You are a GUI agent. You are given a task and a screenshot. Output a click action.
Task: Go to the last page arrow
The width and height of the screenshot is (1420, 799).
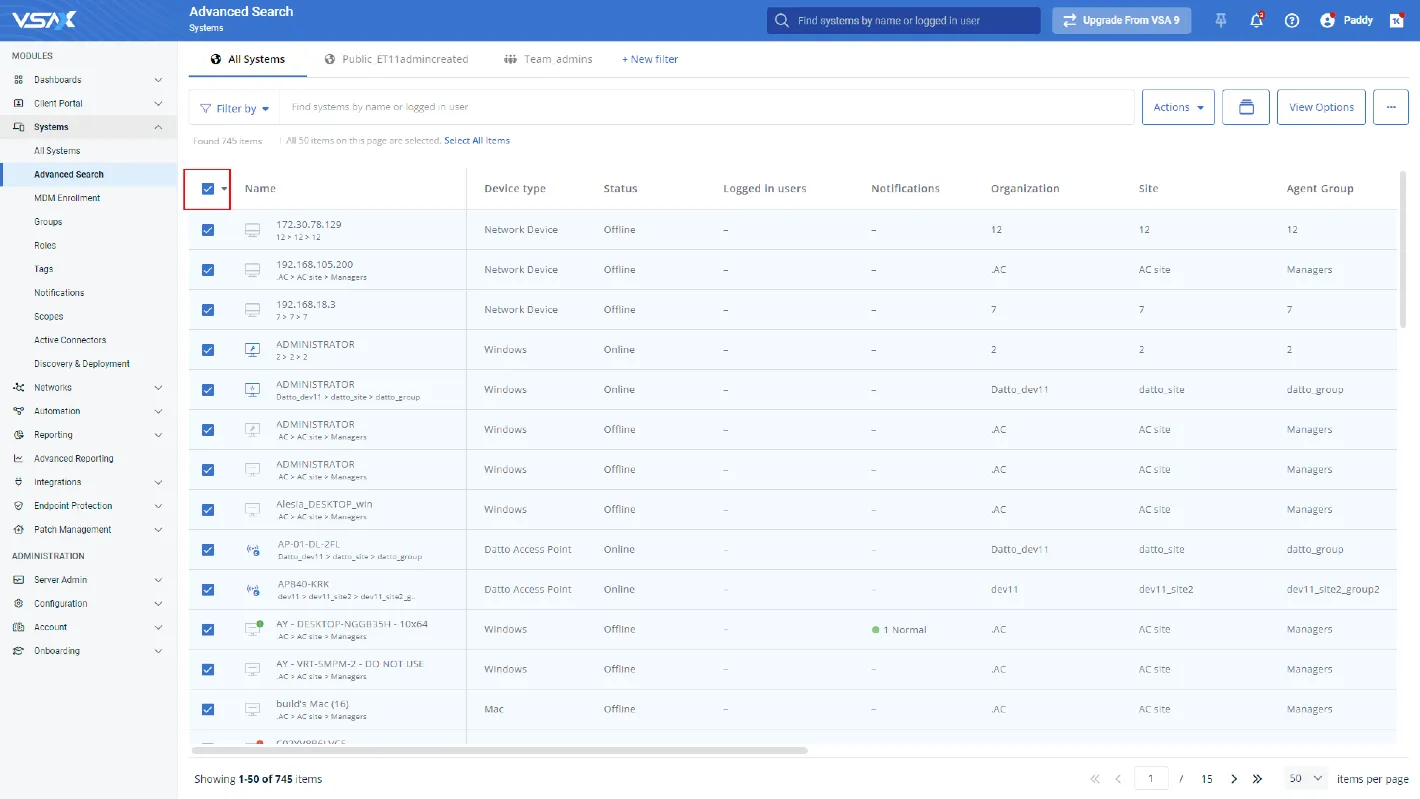point(1258,779)
